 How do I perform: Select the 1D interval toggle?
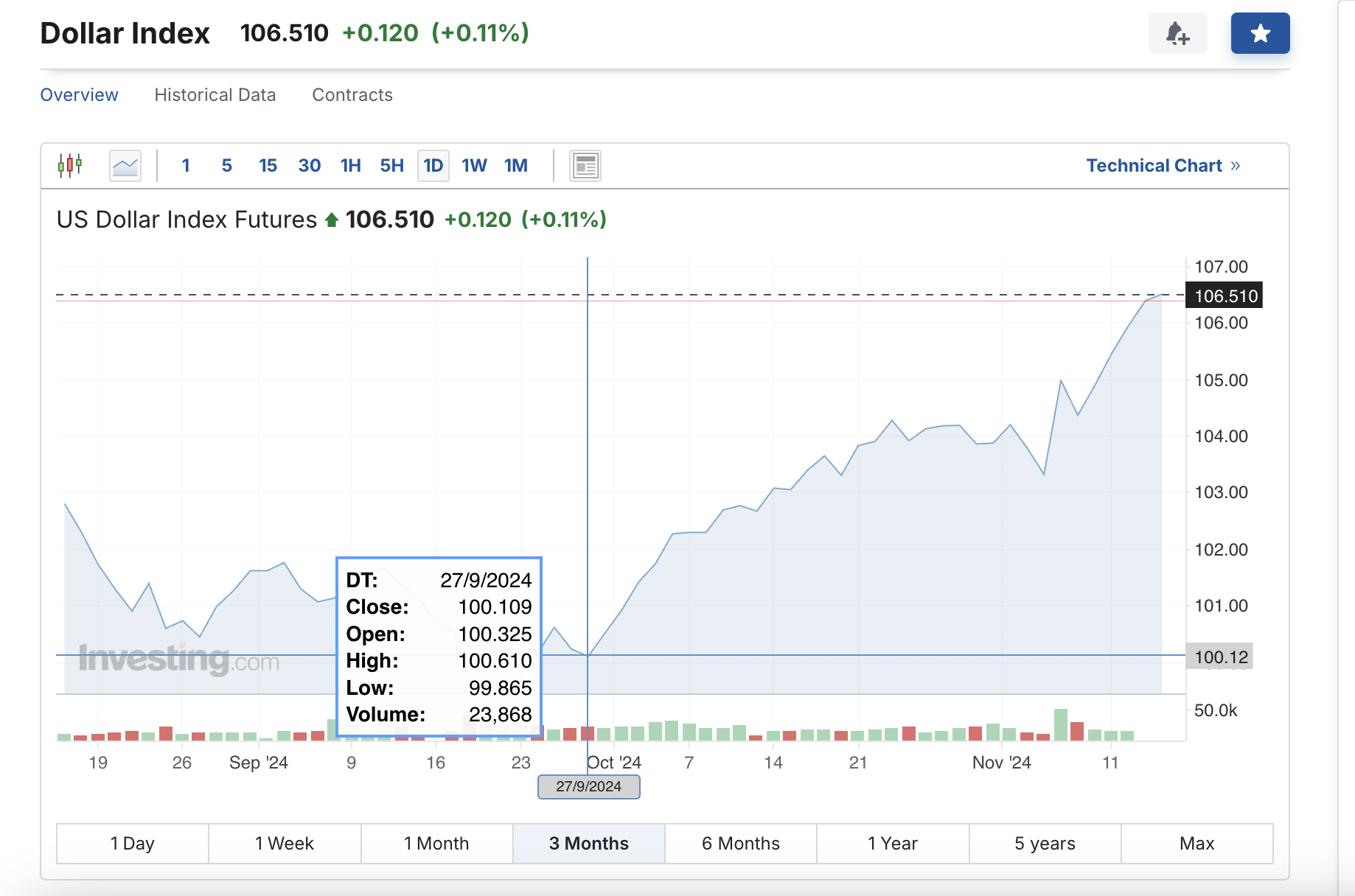click(x=433, y=166)
